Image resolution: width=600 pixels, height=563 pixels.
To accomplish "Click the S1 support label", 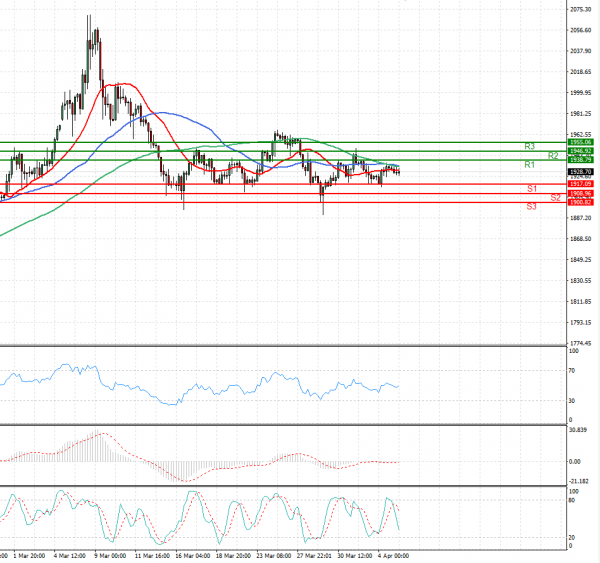I will 532,188.
